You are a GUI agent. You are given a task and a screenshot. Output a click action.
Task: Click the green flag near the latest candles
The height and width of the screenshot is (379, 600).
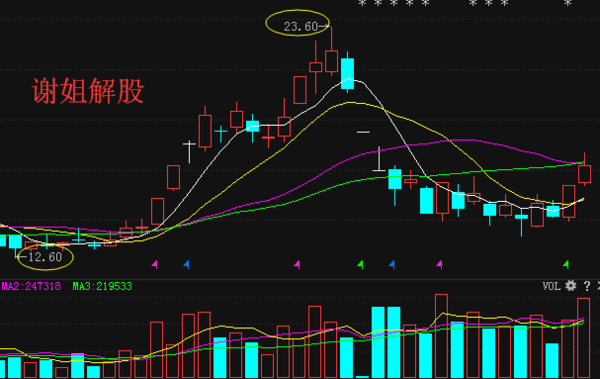click(x=566, y=264)
